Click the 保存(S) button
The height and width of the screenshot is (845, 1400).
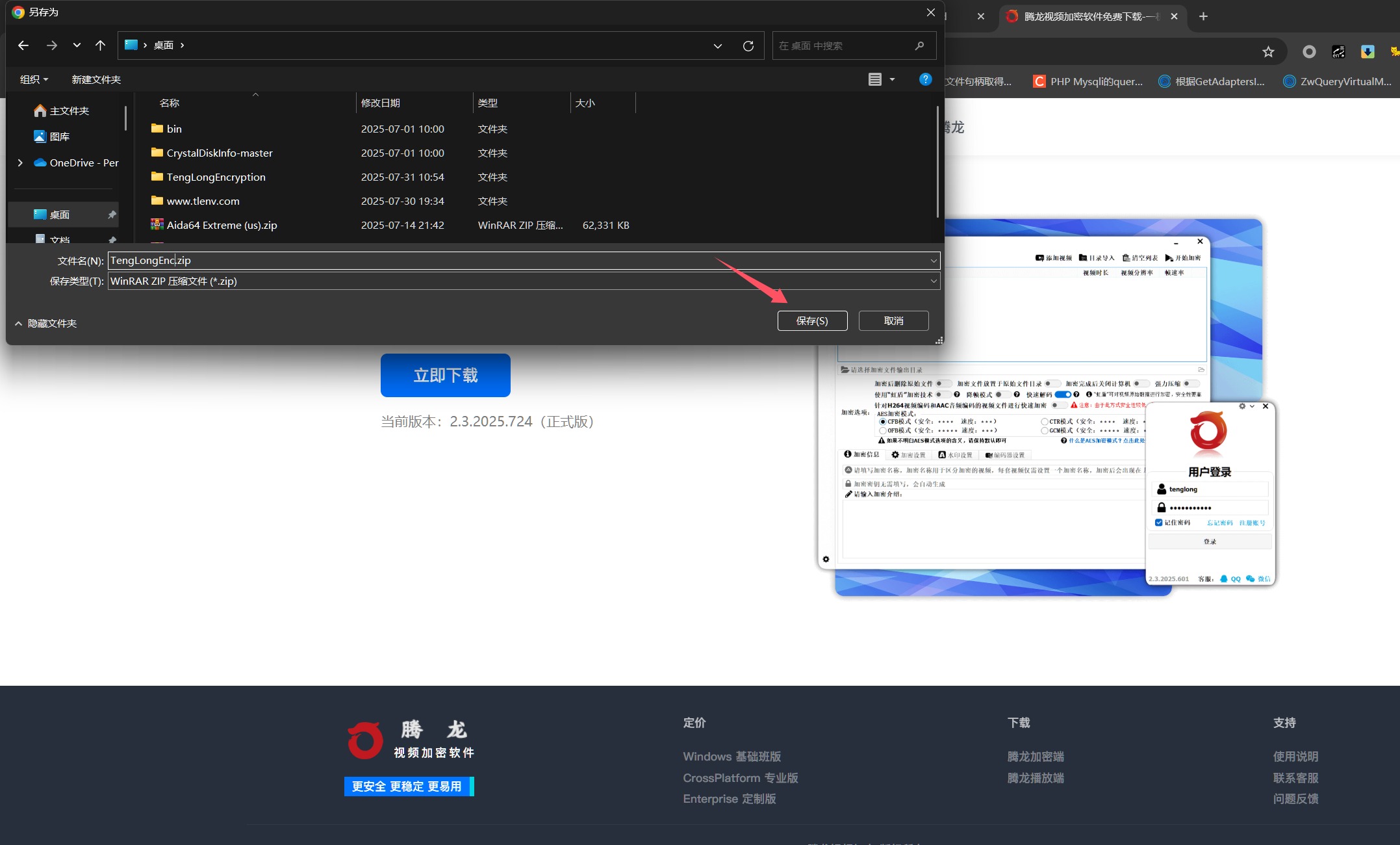pos(812,320)
